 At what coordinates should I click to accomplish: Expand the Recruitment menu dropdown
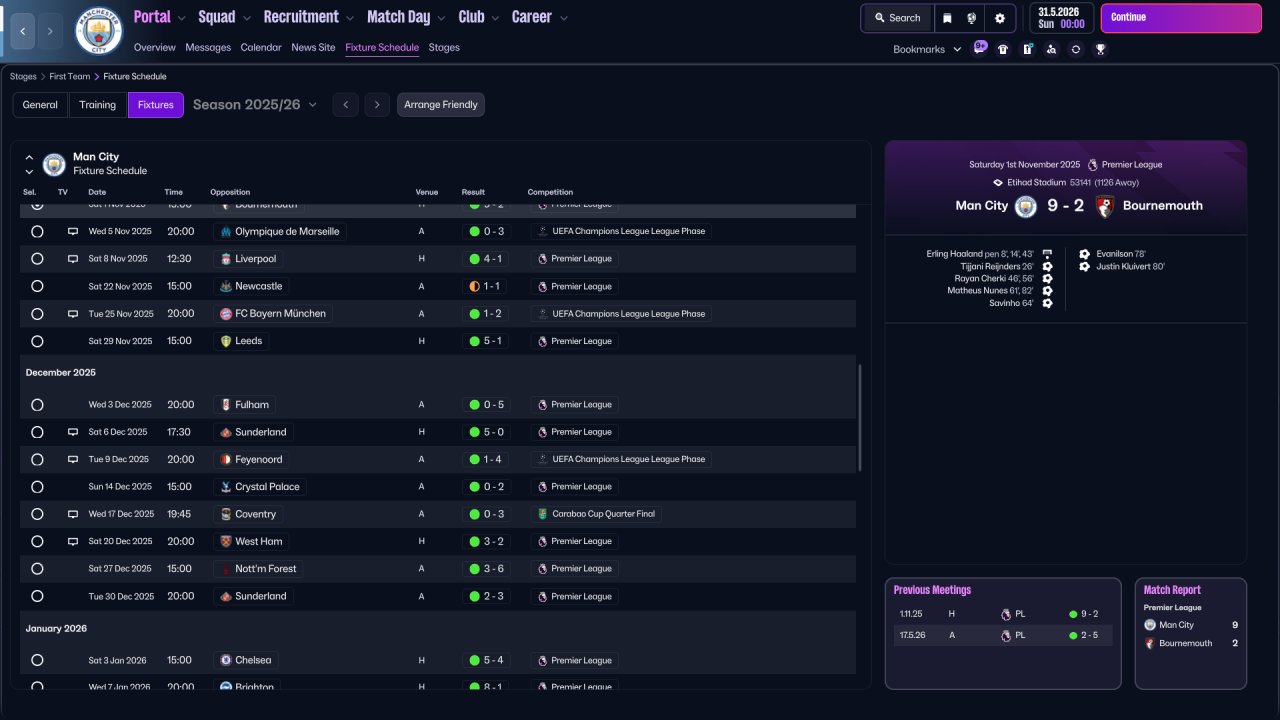coord(349,18)
